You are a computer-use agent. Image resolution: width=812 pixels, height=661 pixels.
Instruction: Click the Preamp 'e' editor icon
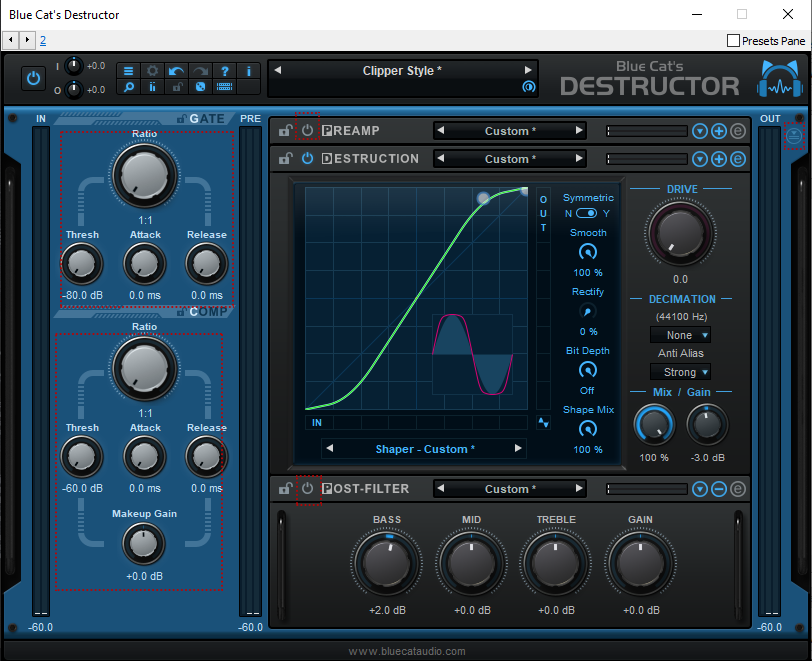point(738,131)
